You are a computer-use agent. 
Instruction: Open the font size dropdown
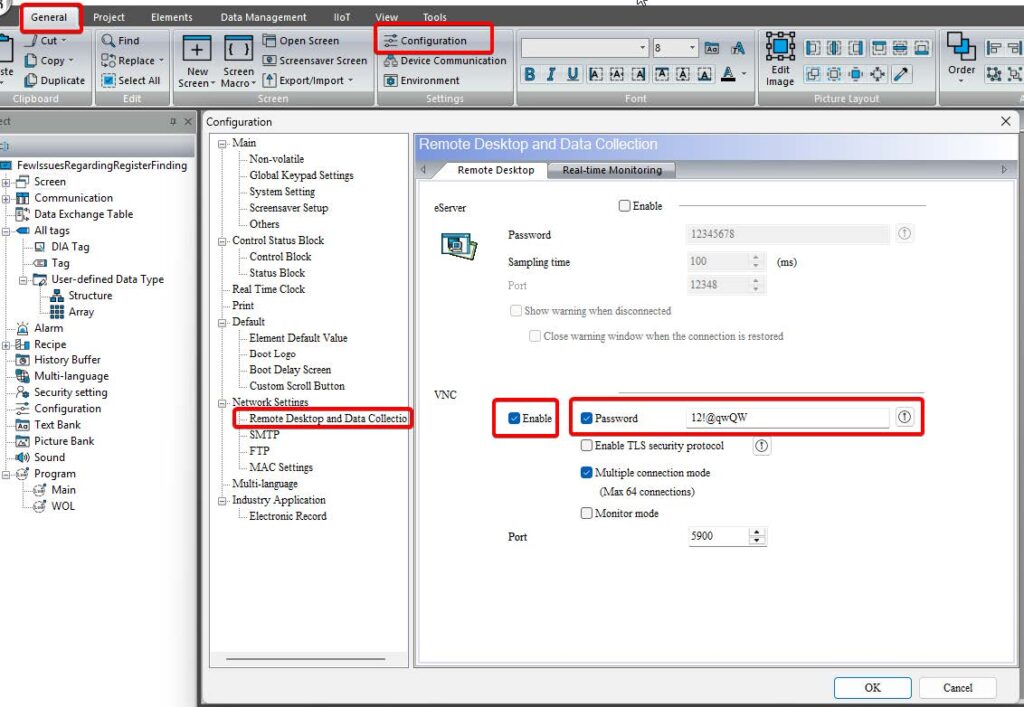point(692,48)
